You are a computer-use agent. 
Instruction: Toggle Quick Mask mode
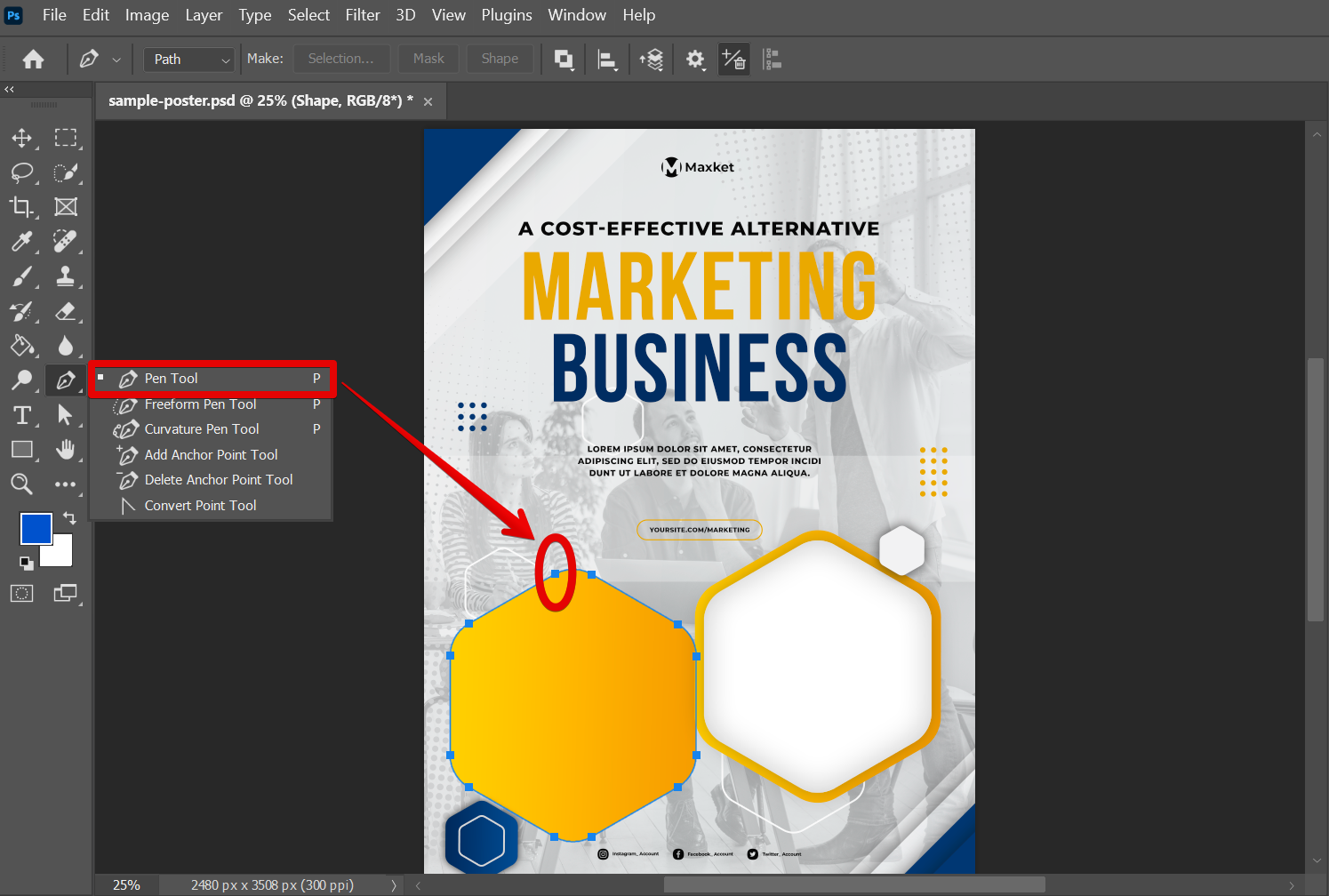pos(21,594)
